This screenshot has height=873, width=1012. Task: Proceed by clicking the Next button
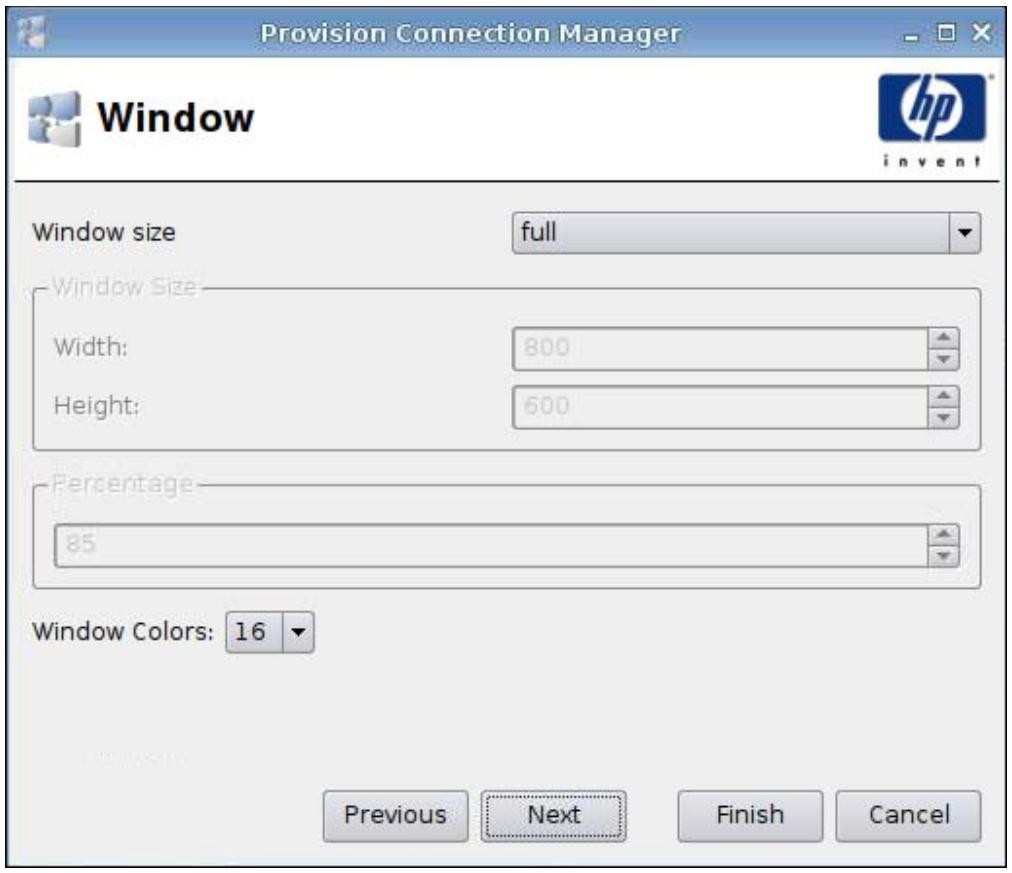(x=554, y=816)
